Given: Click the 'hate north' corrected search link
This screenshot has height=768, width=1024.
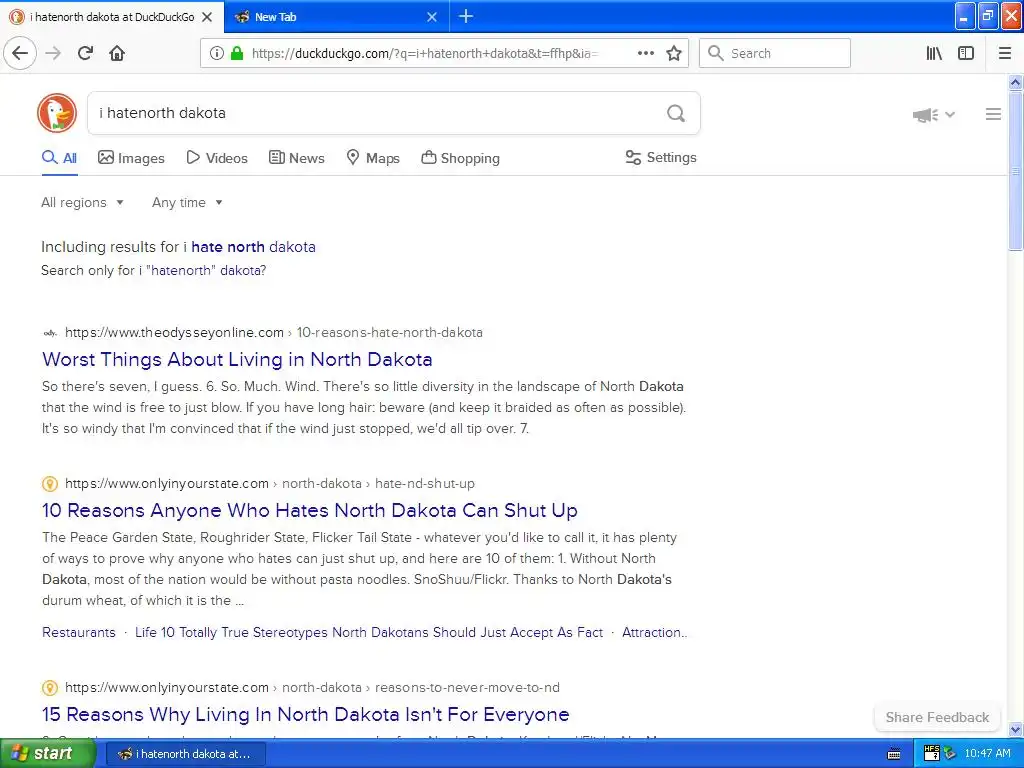Looking at the screenshot, I should coord(228,247).
